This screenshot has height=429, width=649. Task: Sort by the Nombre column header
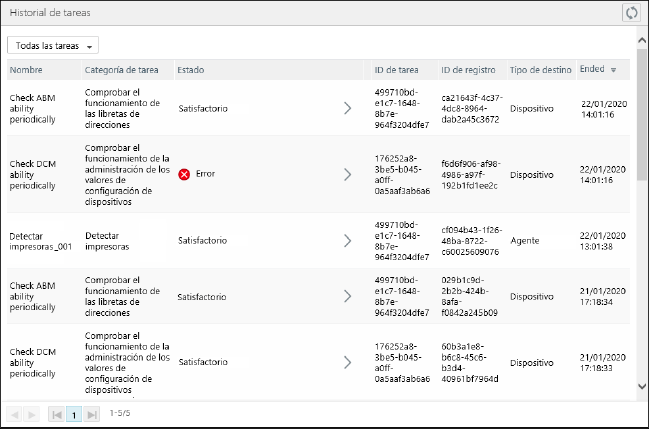(26, 70)
